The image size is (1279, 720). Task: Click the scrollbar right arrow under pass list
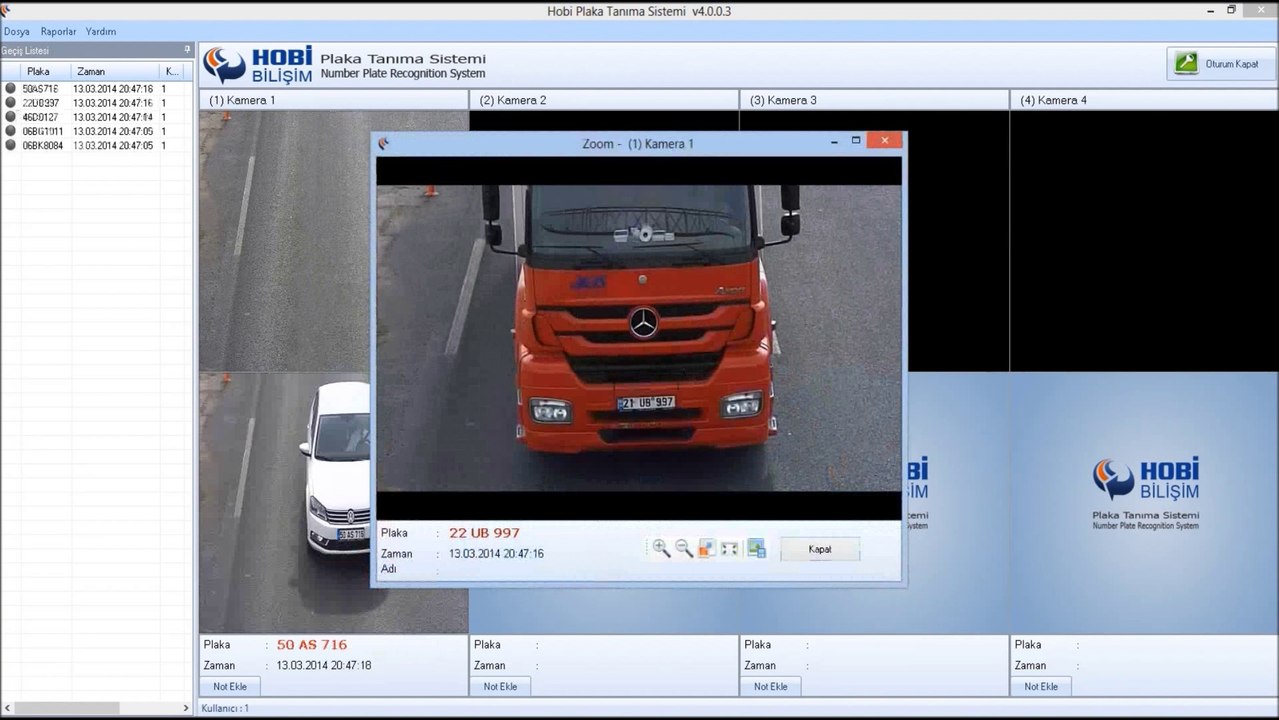[x=186, y=708]
